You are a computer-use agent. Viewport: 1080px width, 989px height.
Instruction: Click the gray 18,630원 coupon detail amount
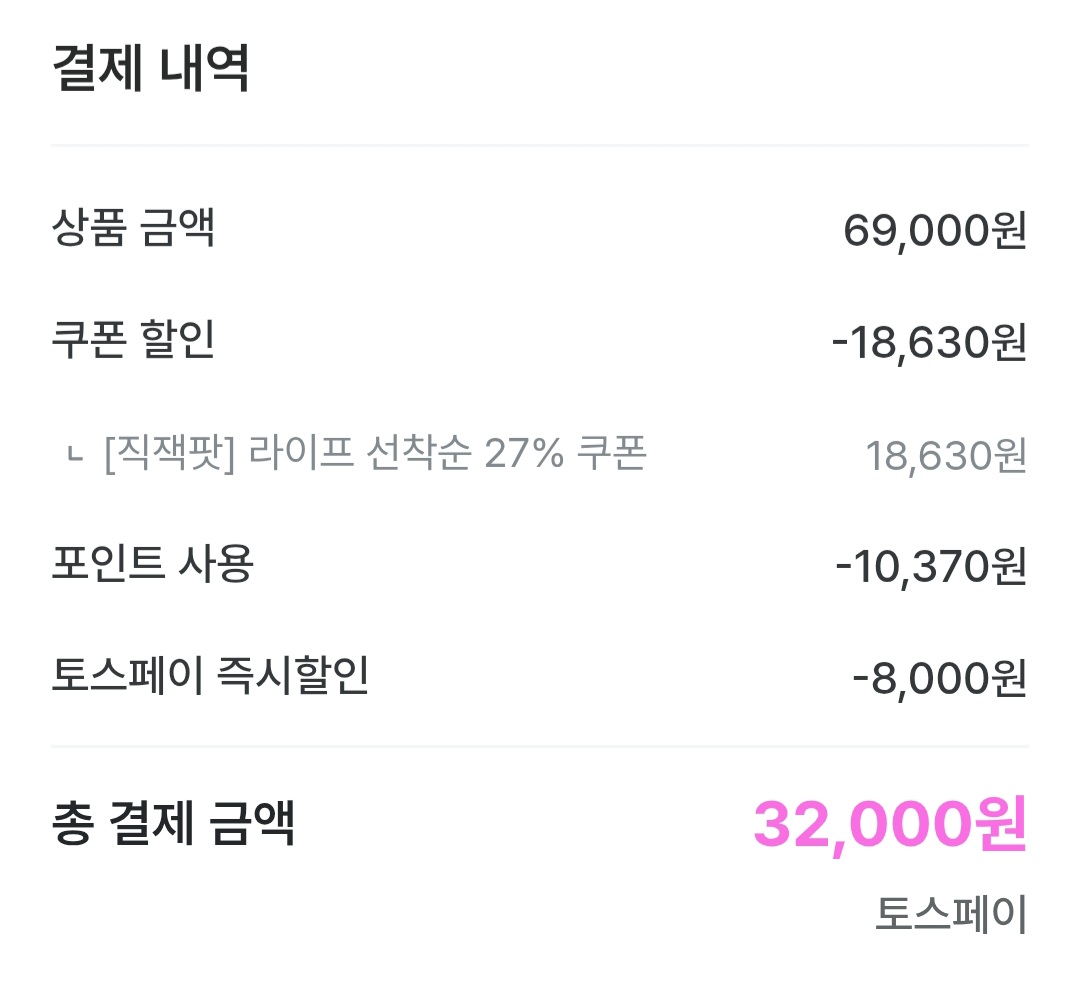tap(946, 457)
